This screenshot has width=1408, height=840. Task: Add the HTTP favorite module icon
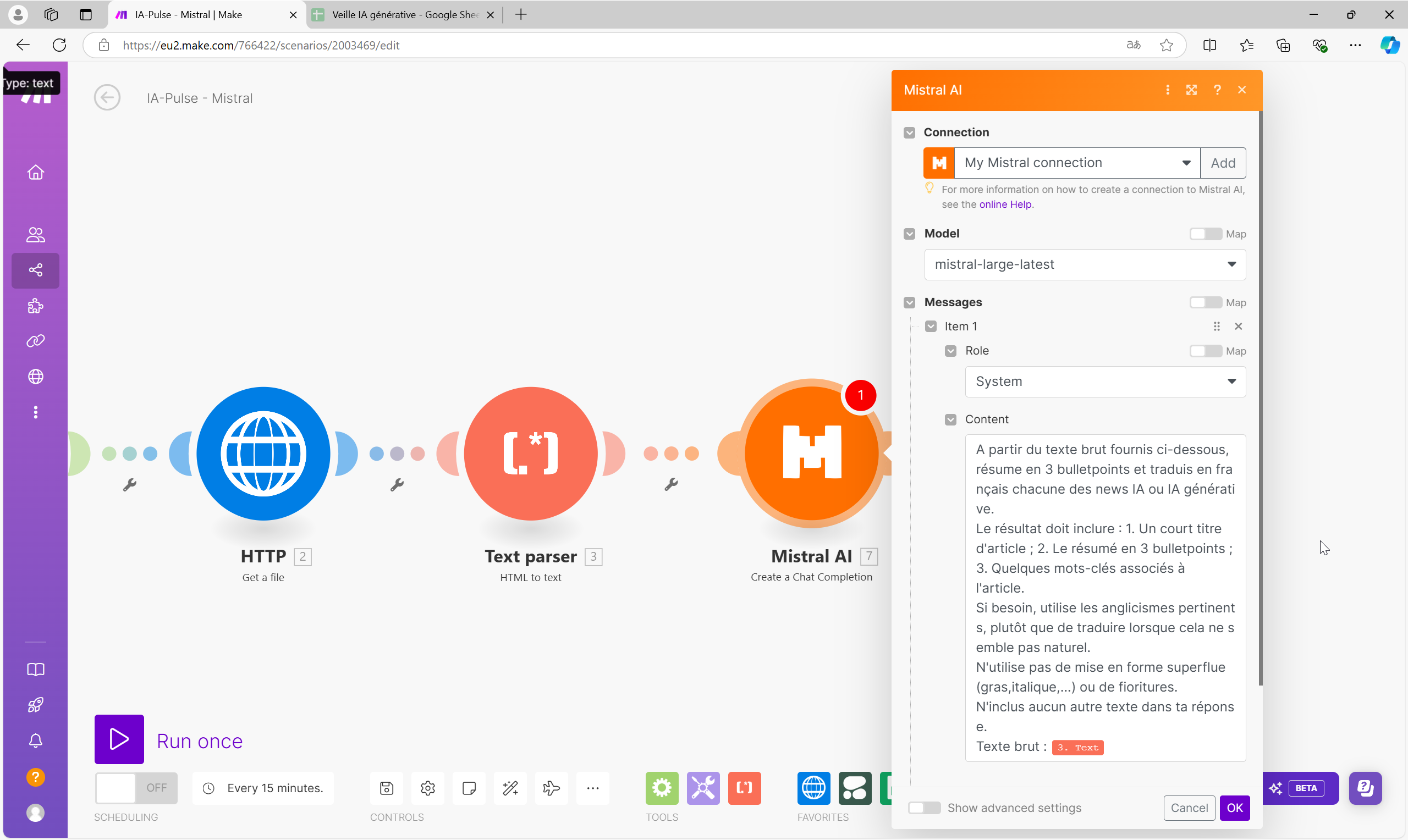pos(813,788)
